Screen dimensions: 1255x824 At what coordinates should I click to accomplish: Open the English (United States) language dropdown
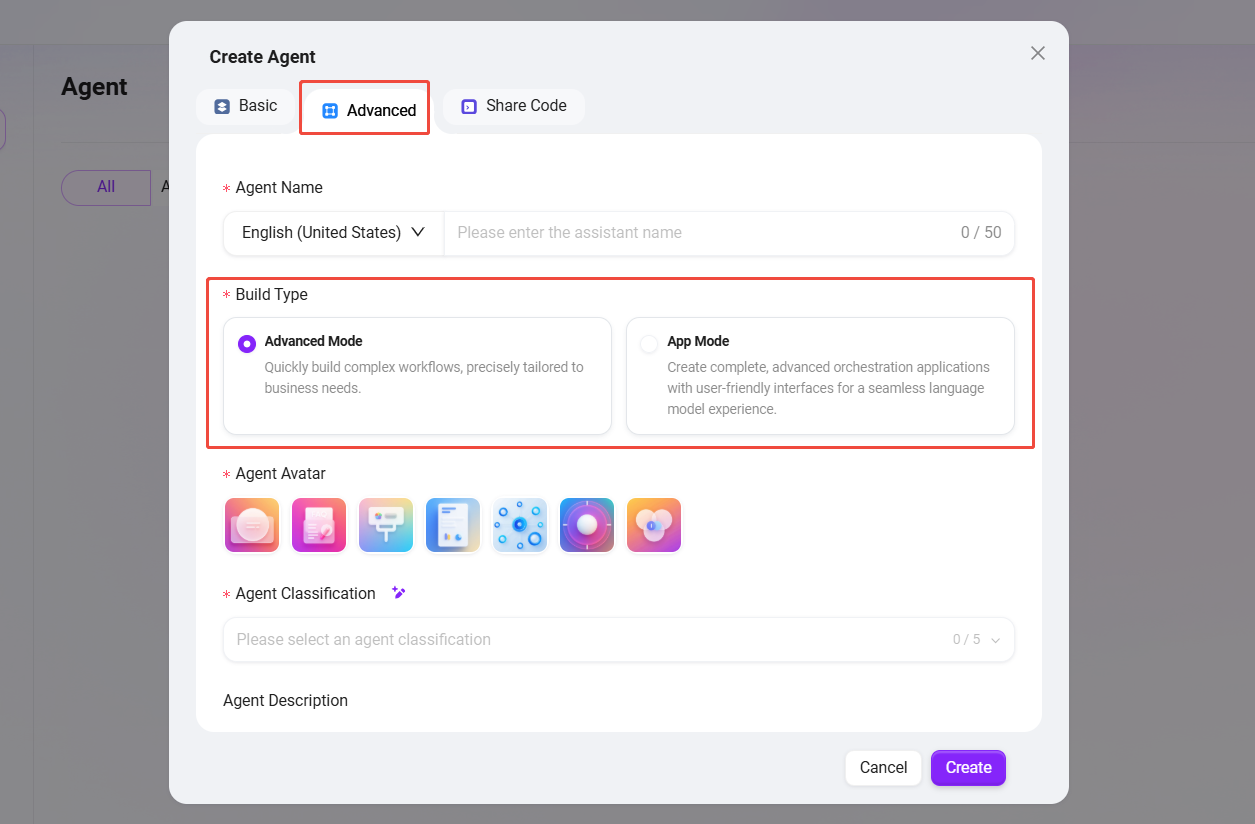click(x=333, y=233)
